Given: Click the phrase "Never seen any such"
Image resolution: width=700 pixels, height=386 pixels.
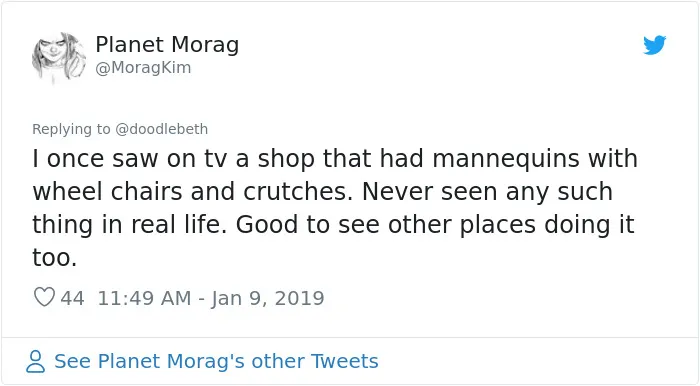Looking at the screenshot, I should pos(488,192).
